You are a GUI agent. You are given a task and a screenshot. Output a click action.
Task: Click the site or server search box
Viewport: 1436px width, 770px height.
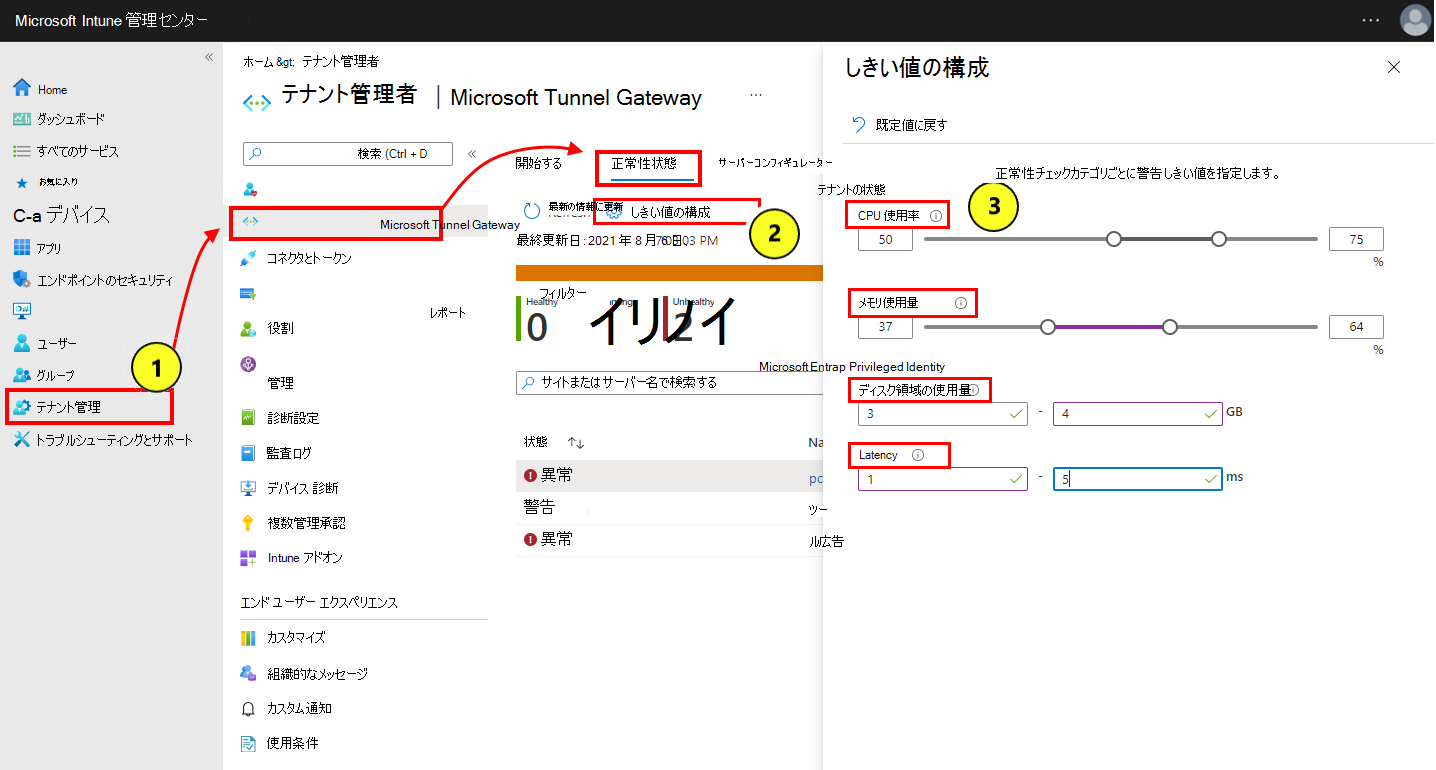pos(670,382)
